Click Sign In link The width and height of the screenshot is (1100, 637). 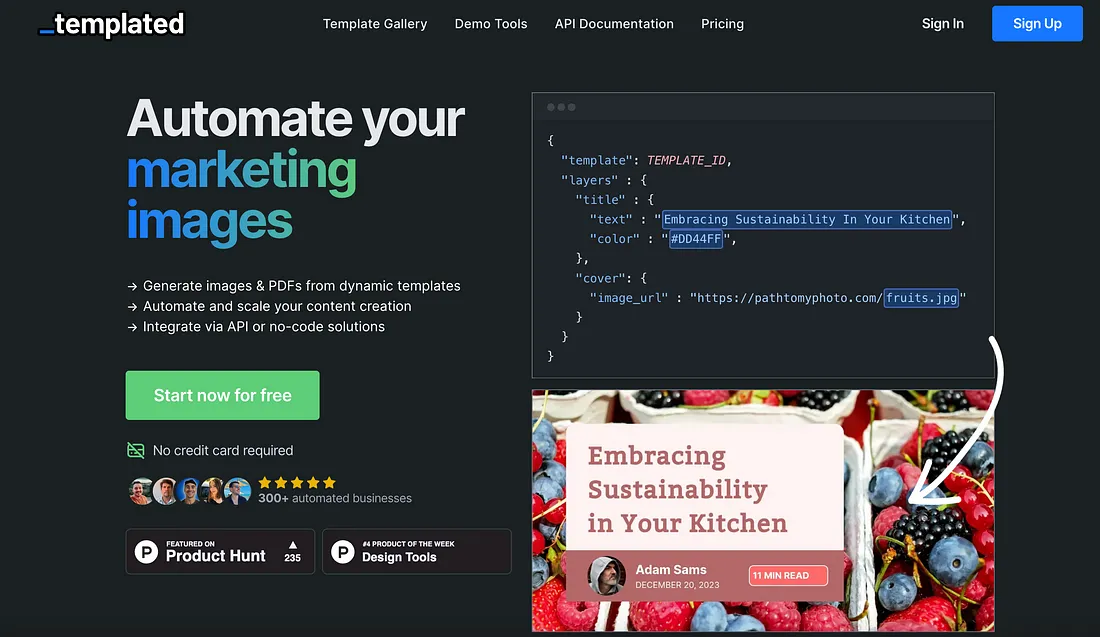coord(942,24)
